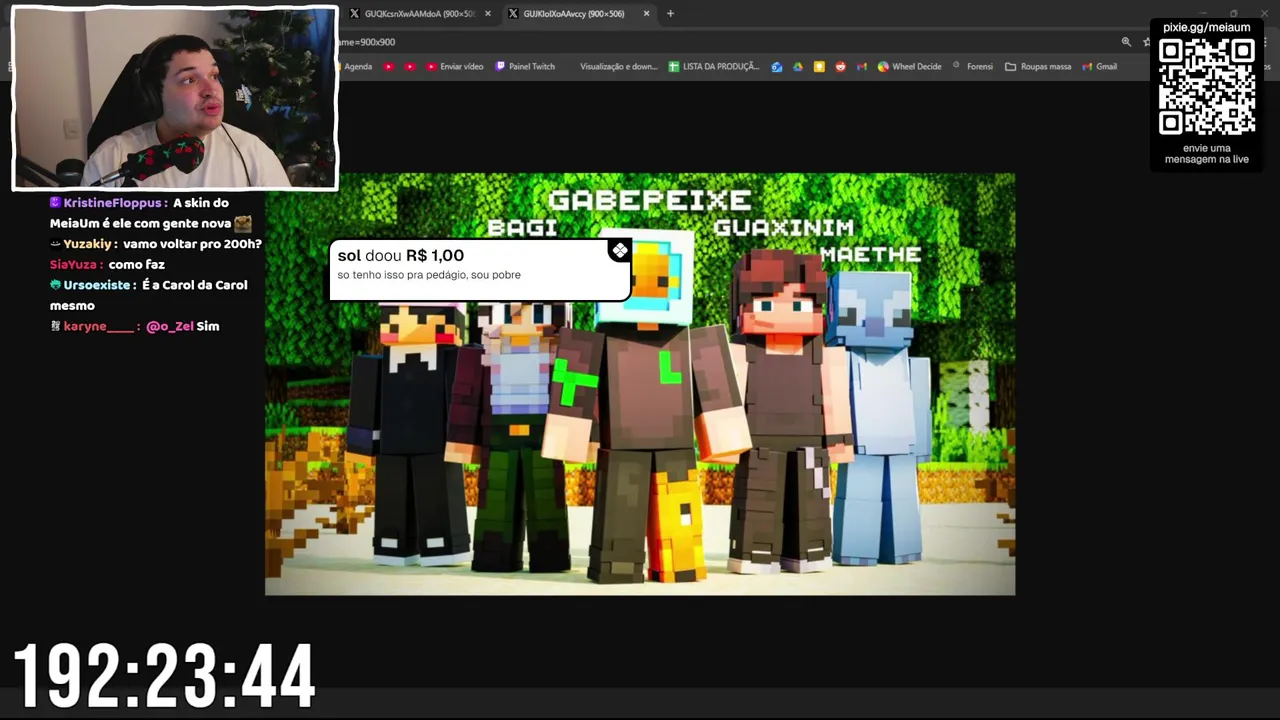The width and height of the screenshot is (1280, 720).
Task: Click the pixie.gg QR code
Action: coord(1206,87)
